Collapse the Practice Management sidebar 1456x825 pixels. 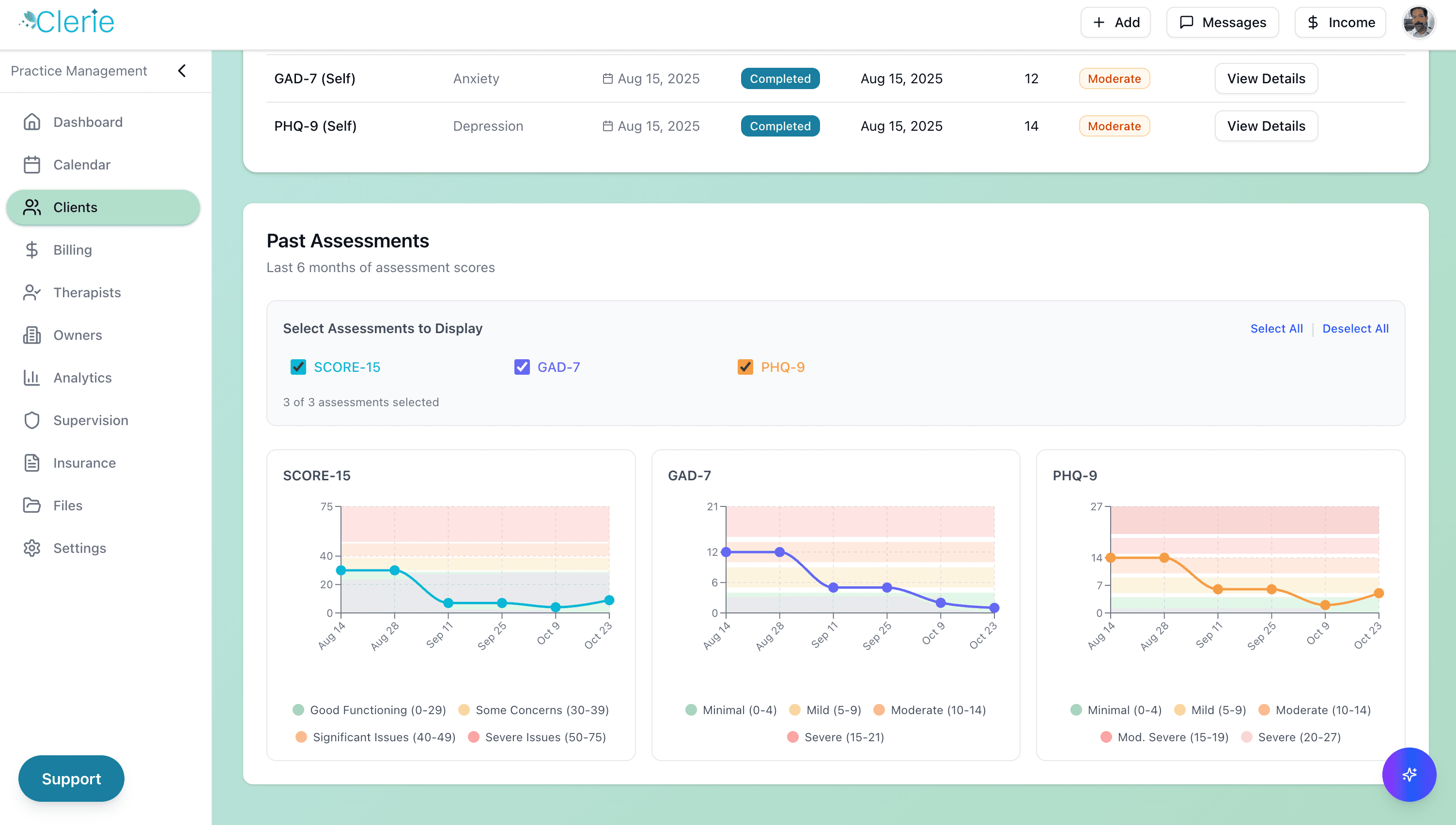point(182,70)
